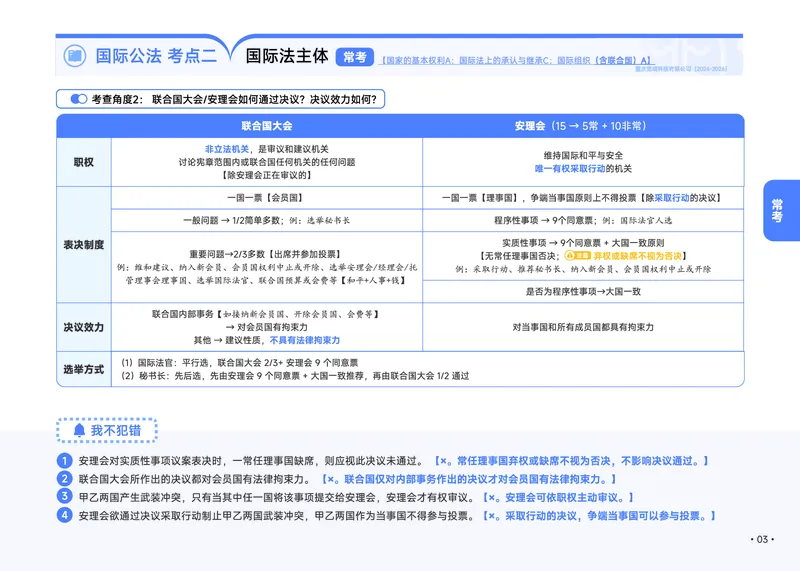
Task: Click the blue answer 联合国仅对内部事务作出的决议
Action: tap(469, 479)
